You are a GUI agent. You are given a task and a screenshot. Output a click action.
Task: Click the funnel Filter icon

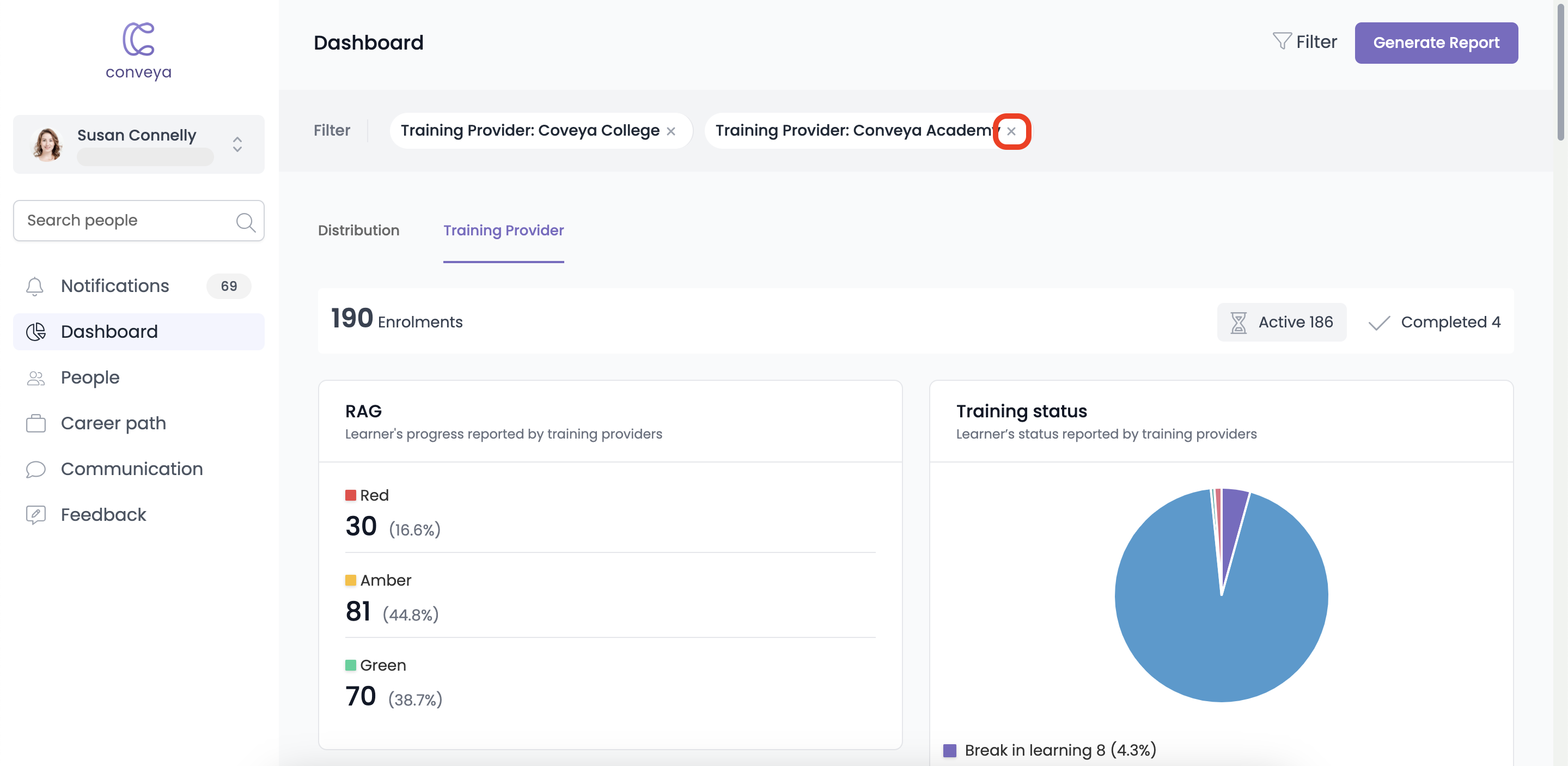[x=1282, y=41]
